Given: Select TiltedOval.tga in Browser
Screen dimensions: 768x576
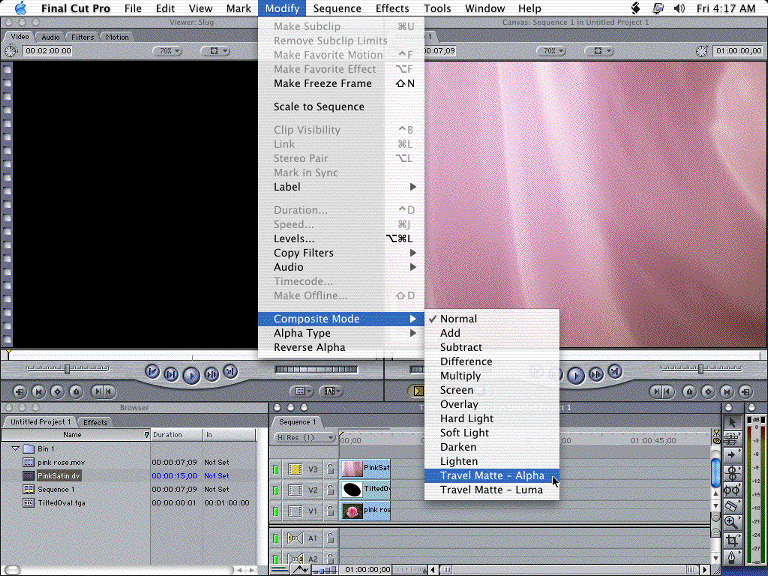Looking at the screenshot, I should point(61,503).
